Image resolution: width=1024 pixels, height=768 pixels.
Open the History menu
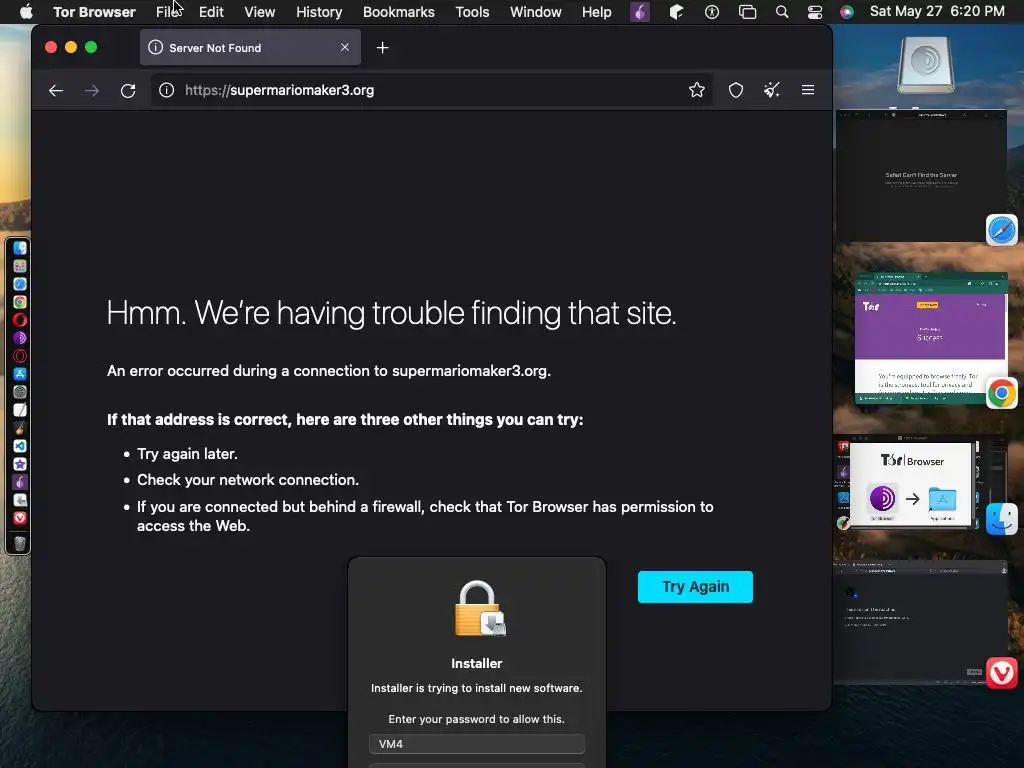[x=319, y=12]
